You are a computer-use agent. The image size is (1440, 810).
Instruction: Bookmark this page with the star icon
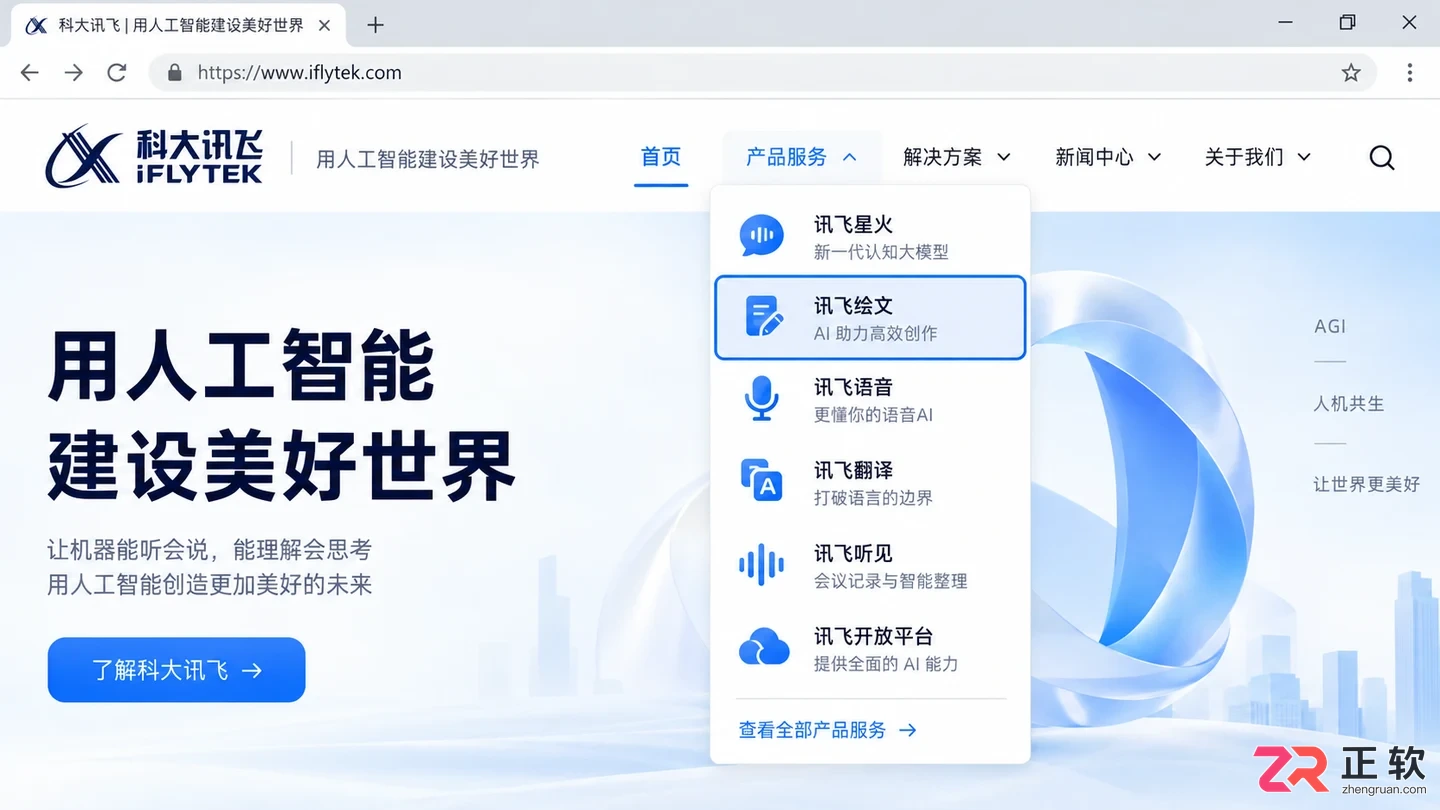[1351, 73]
